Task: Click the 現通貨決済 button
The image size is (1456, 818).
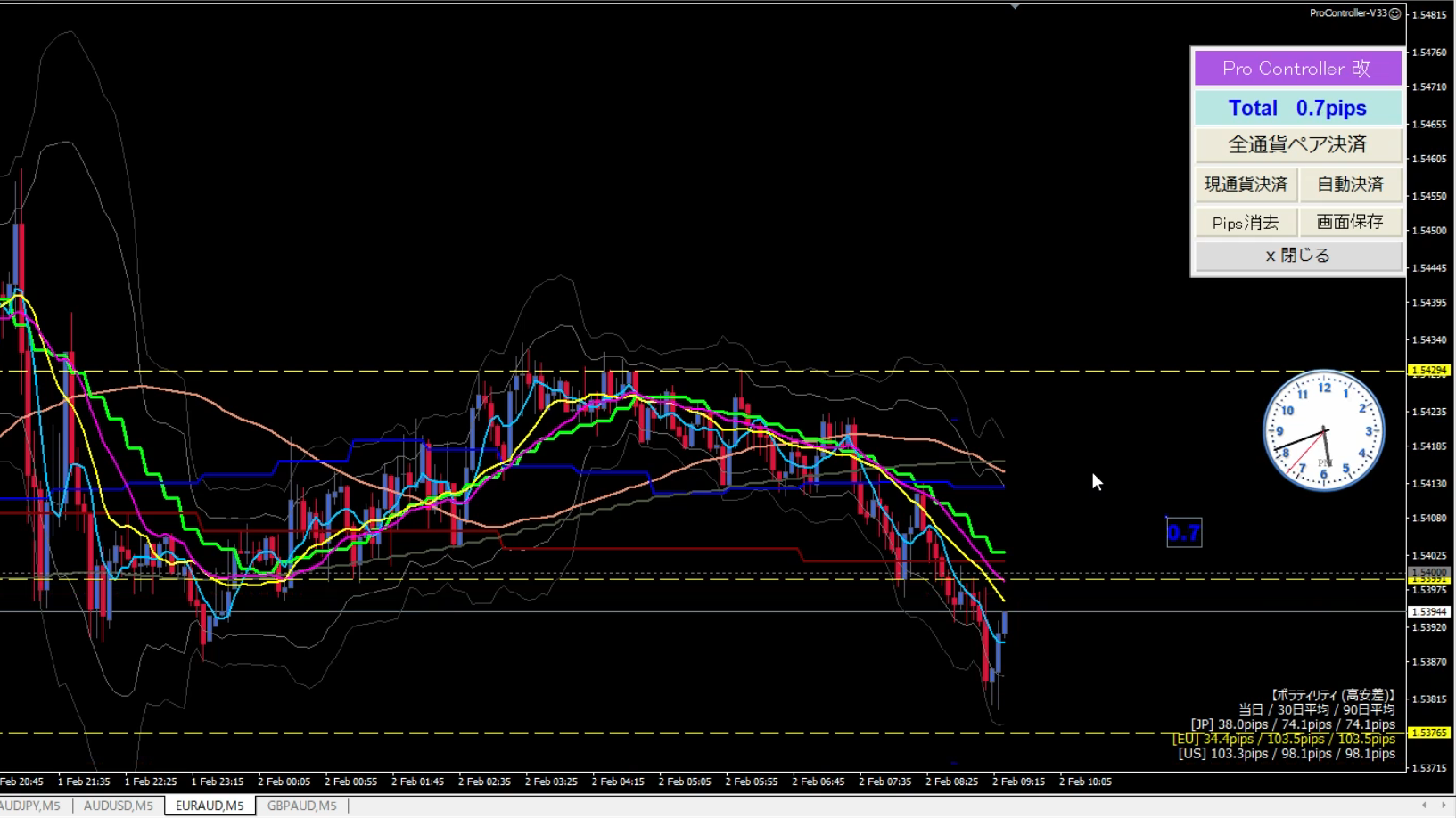Action: point(1246,184)
